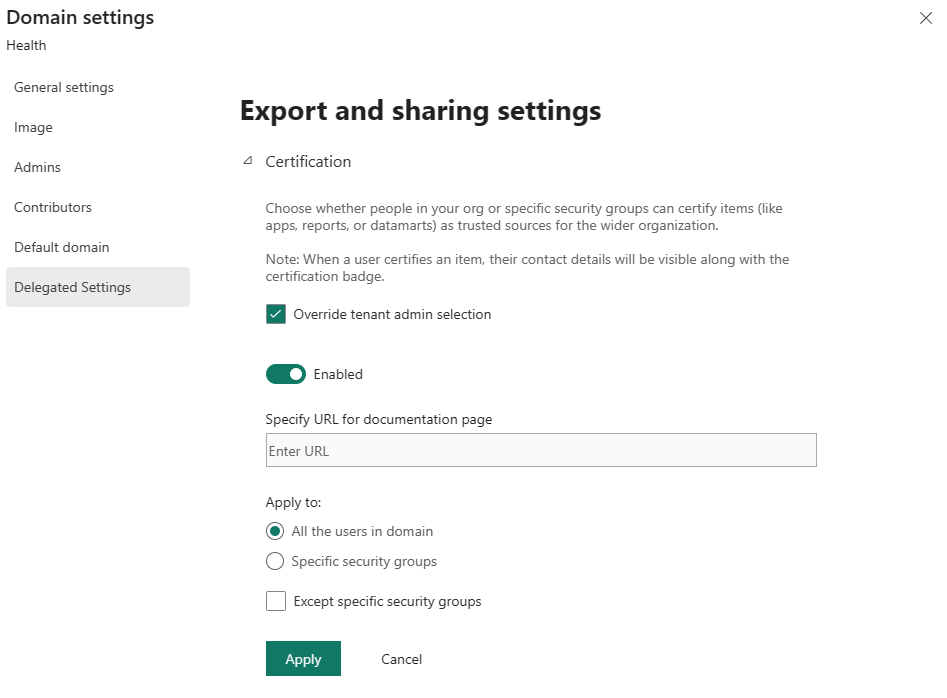The width and height of the screenshot is (947, 698).
Task: Disable the Enabled toggle switch
Action: [x=286, y=373]
